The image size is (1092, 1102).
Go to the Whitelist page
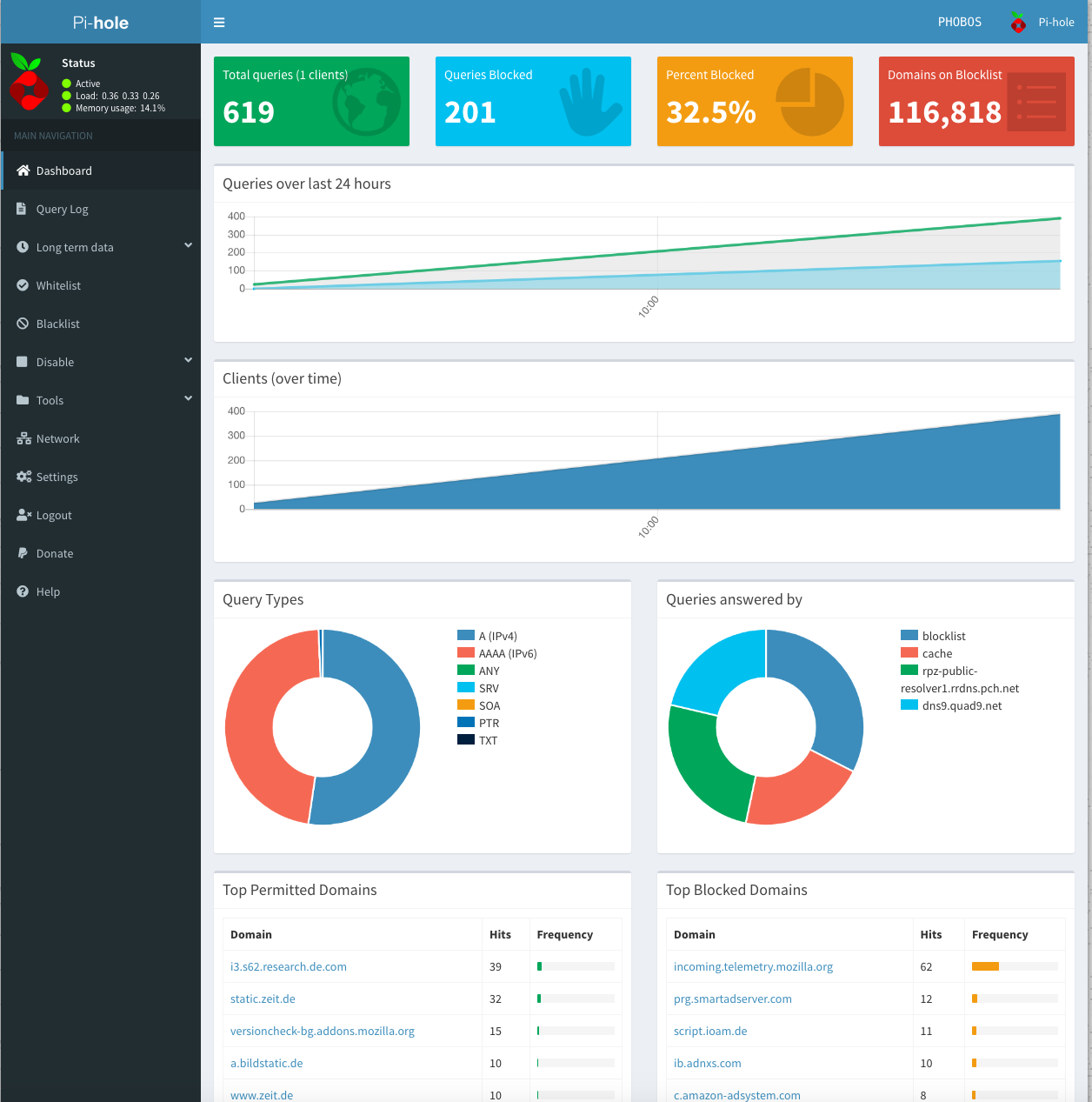[101, 285]
